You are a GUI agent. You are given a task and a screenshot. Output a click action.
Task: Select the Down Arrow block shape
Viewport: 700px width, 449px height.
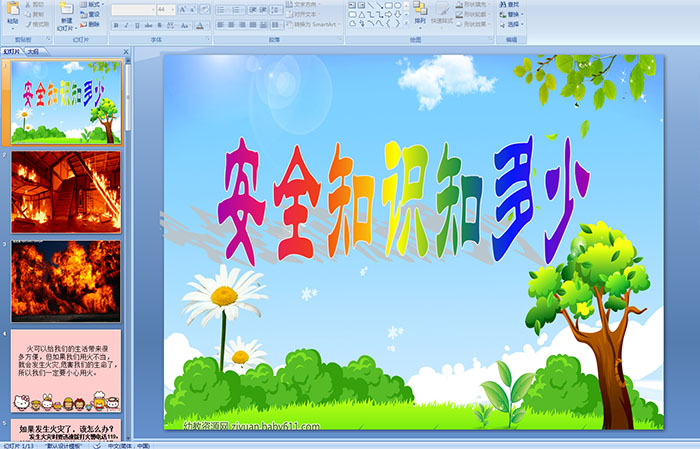point(397,14)
